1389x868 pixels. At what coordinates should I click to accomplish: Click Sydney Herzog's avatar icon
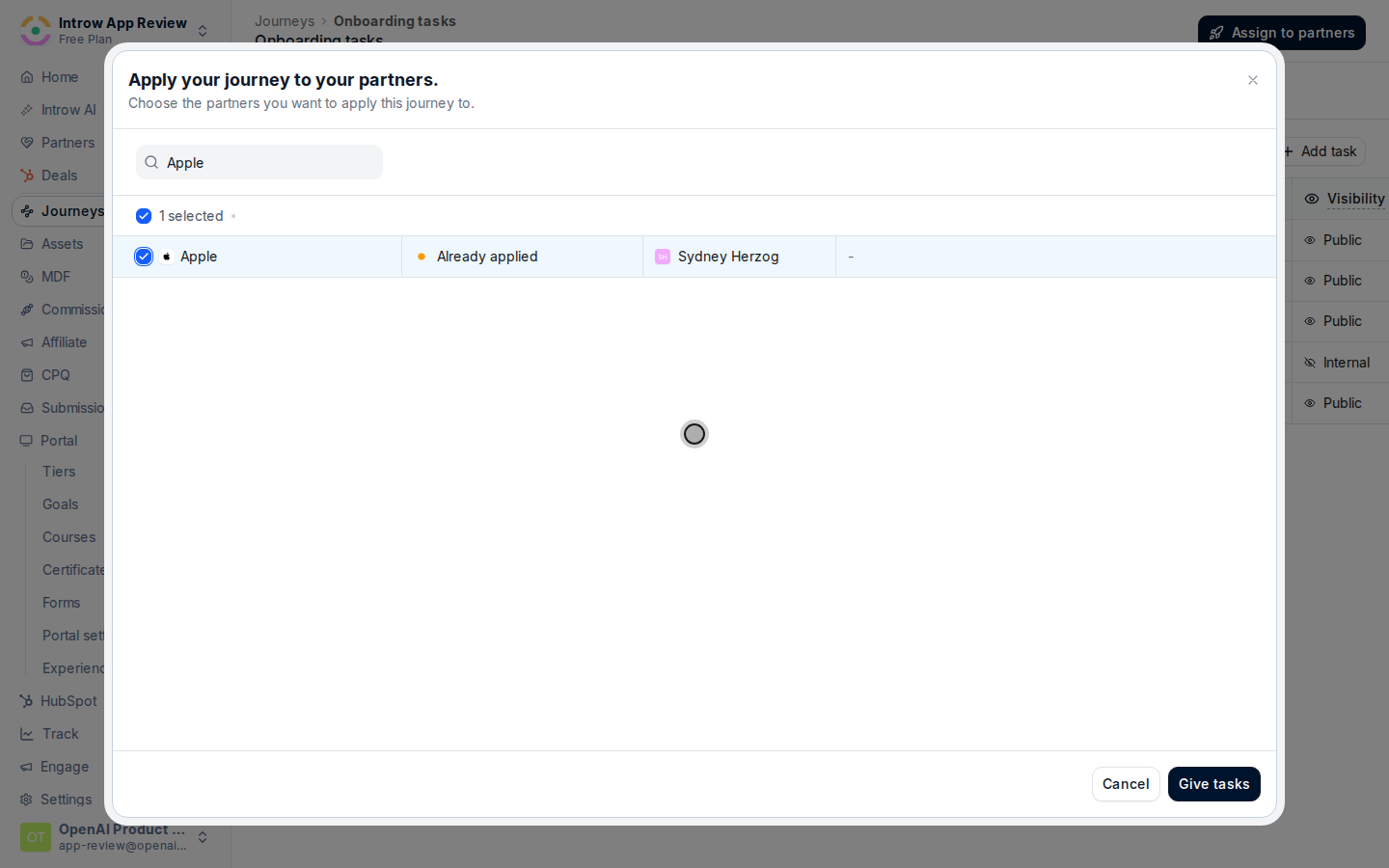663,257
